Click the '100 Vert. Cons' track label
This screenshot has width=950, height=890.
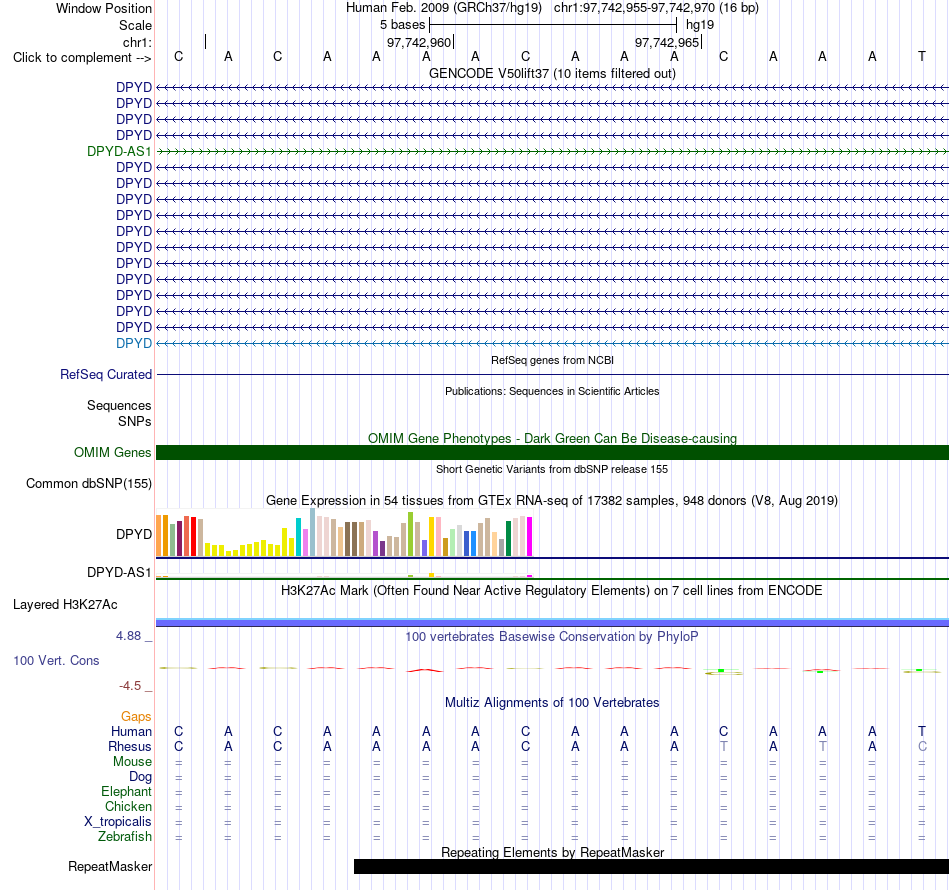click(56, 661)
